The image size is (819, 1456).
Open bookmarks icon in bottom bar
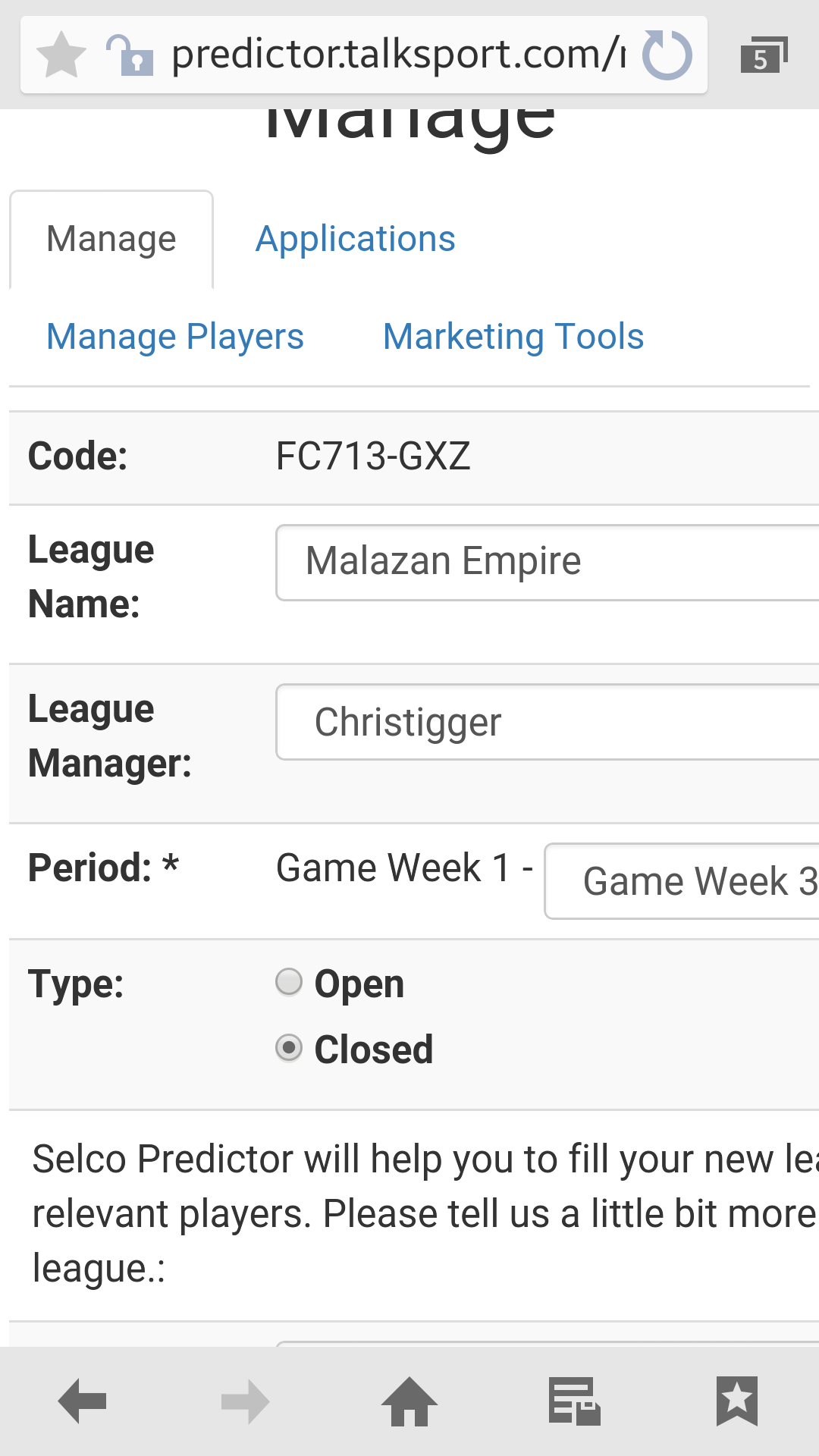[737, 1401]
